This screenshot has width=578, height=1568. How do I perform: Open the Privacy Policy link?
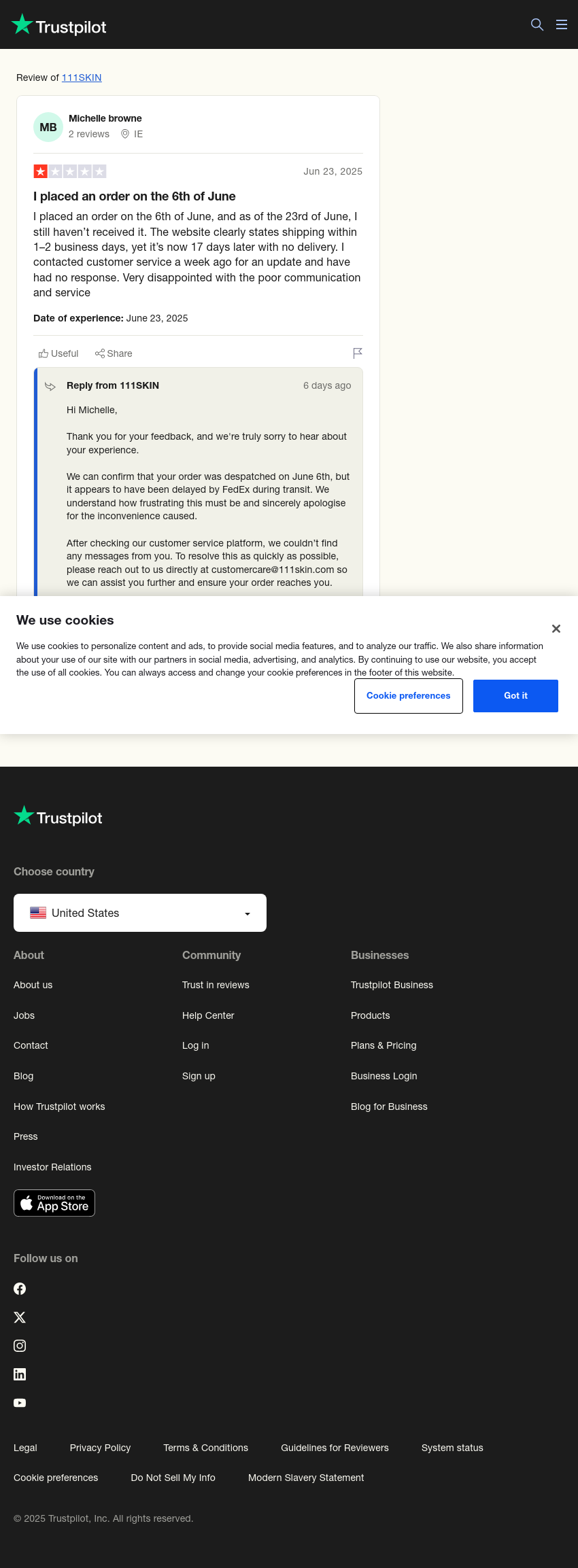click(x=100, y=1448)
